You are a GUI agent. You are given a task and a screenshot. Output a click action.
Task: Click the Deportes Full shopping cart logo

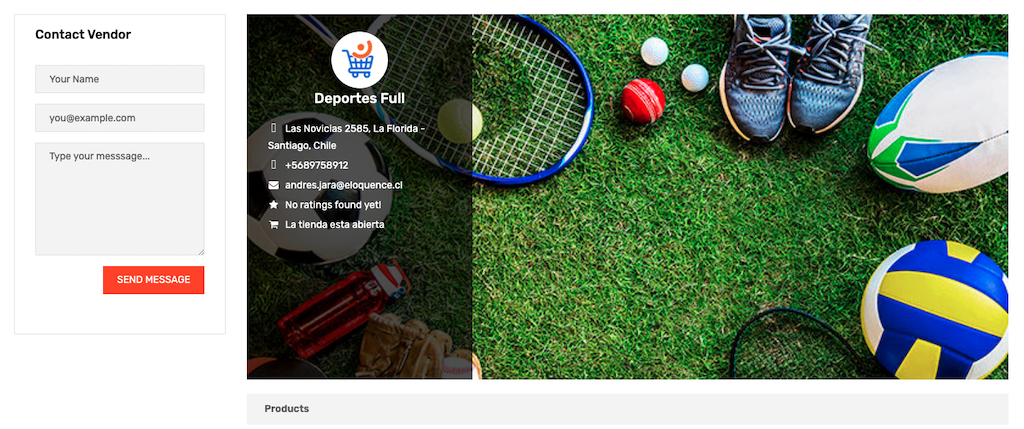[359, 59]
